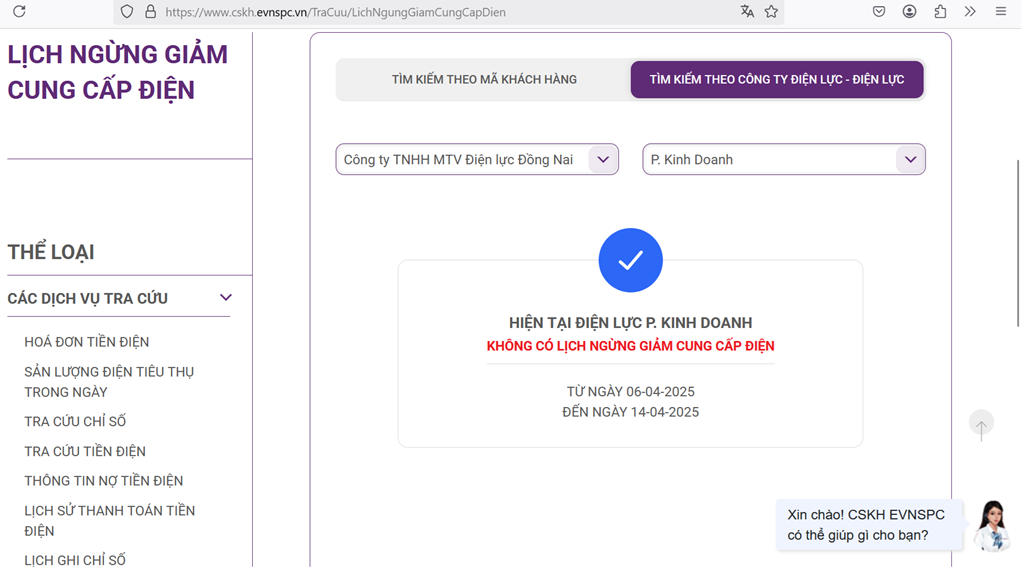Open the browser extensions icon
Image resolution: width=1024 pixels, height=573 pixels.
pos(940,12)
